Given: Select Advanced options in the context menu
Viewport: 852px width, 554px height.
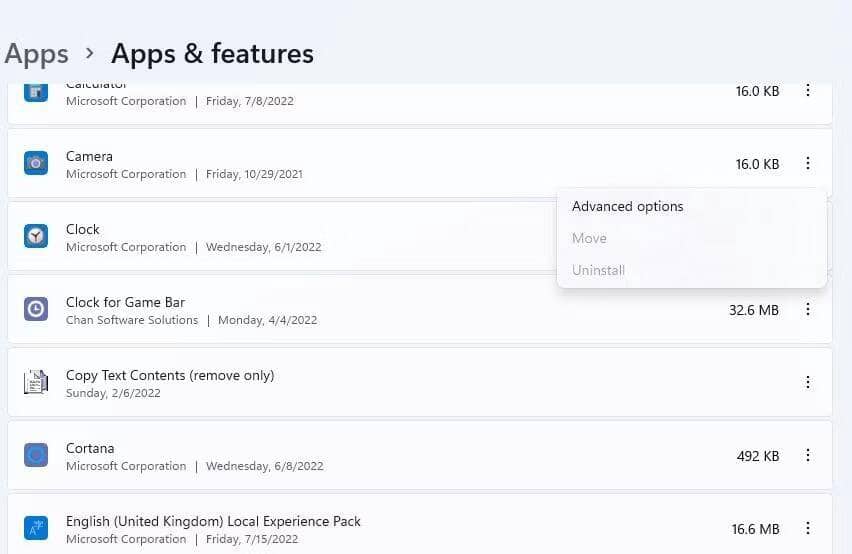Looking at the screenshot, I should (628, 206).
